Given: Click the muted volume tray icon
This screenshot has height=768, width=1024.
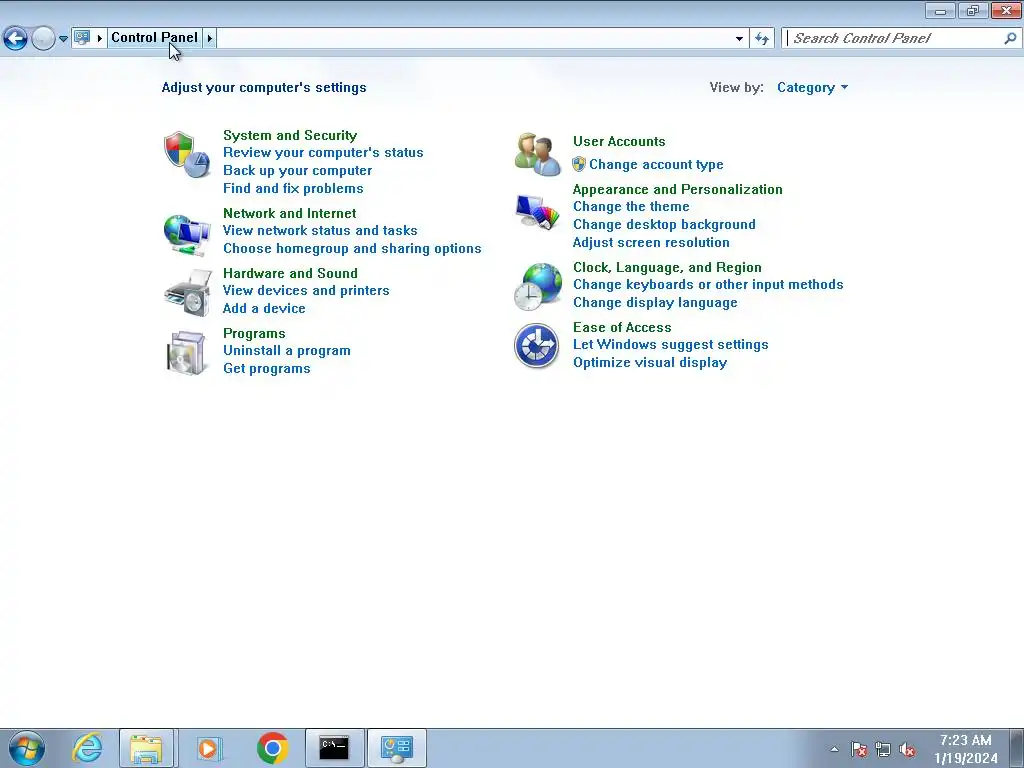Looking at the screenshot, I should pyautogui.click(x=907, y=749).
